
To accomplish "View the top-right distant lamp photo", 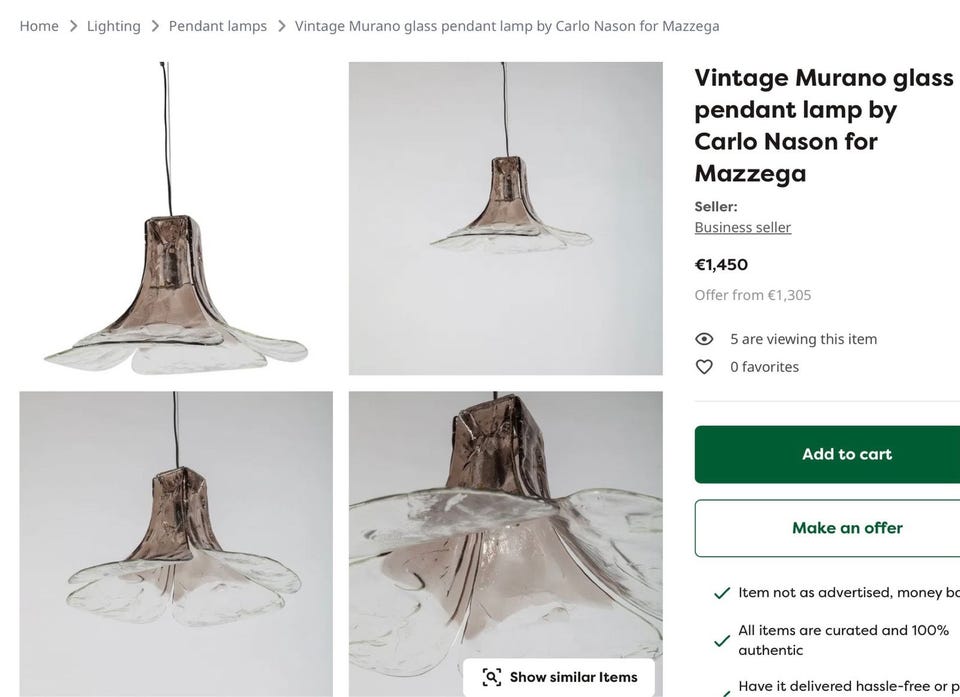I will tap(505, 218).
